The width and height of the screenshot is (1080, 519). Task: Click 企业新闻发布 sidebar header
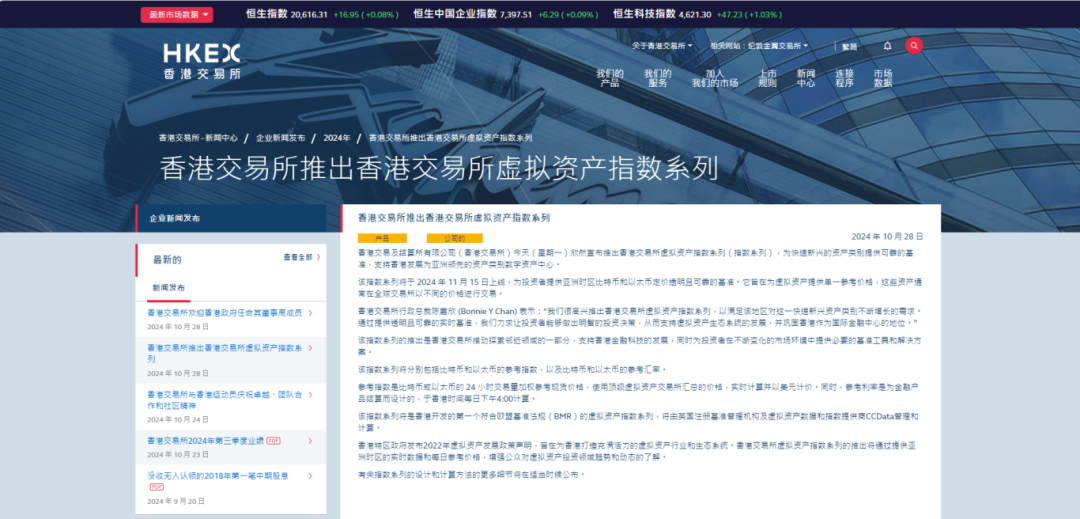[x=231, y=218]
